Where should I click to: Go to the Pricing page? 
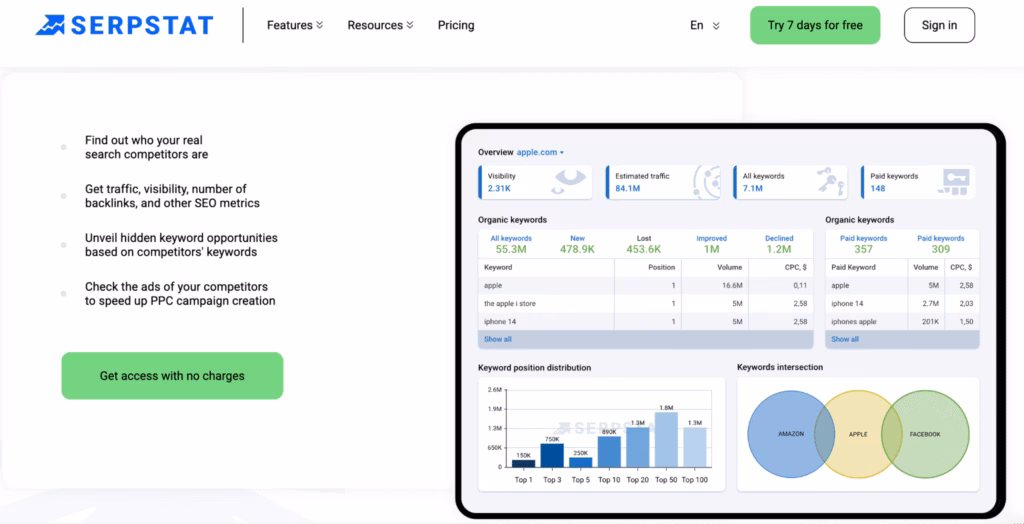pos(456,25)
